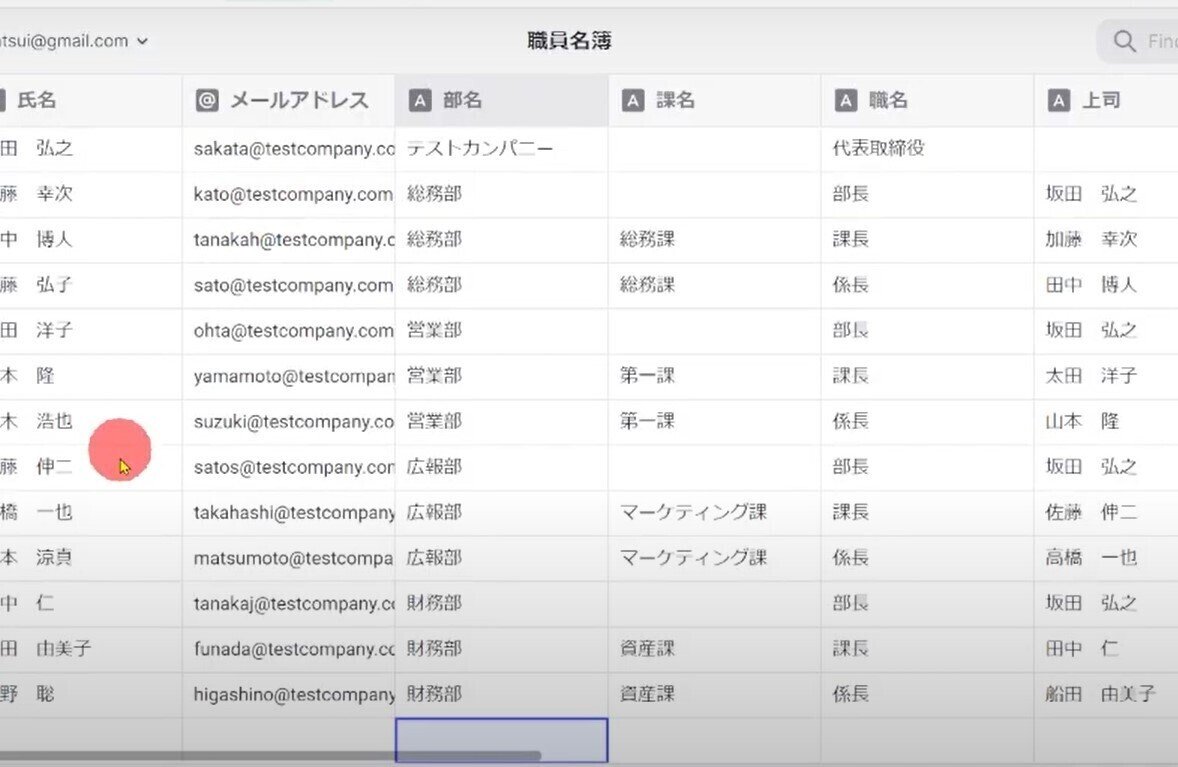Click the 職員名簿 table title
Image resolution: width=1178 pixels, height=767 pixels.
pos(567,41)
